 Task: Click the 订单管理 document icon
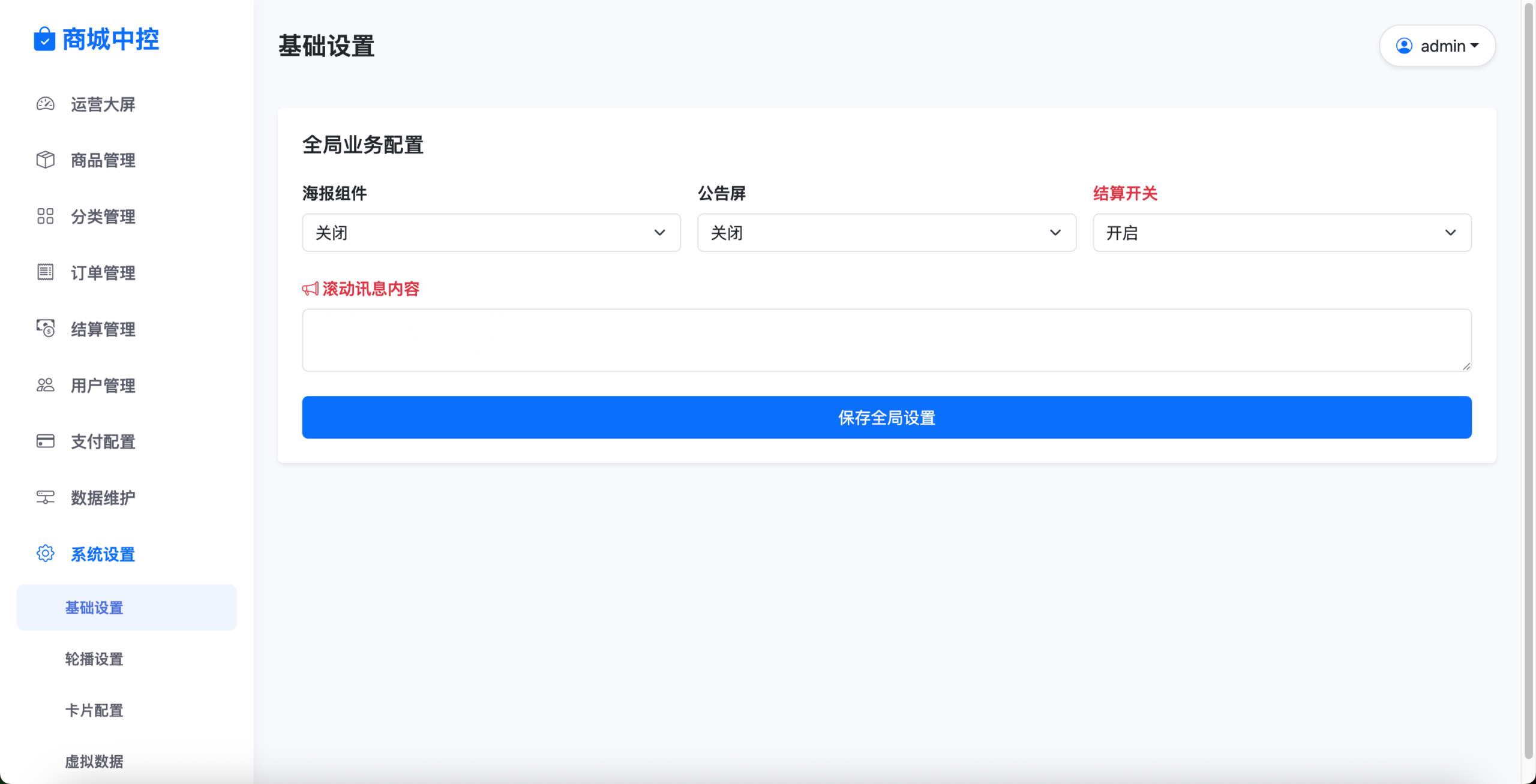[45, 272]
